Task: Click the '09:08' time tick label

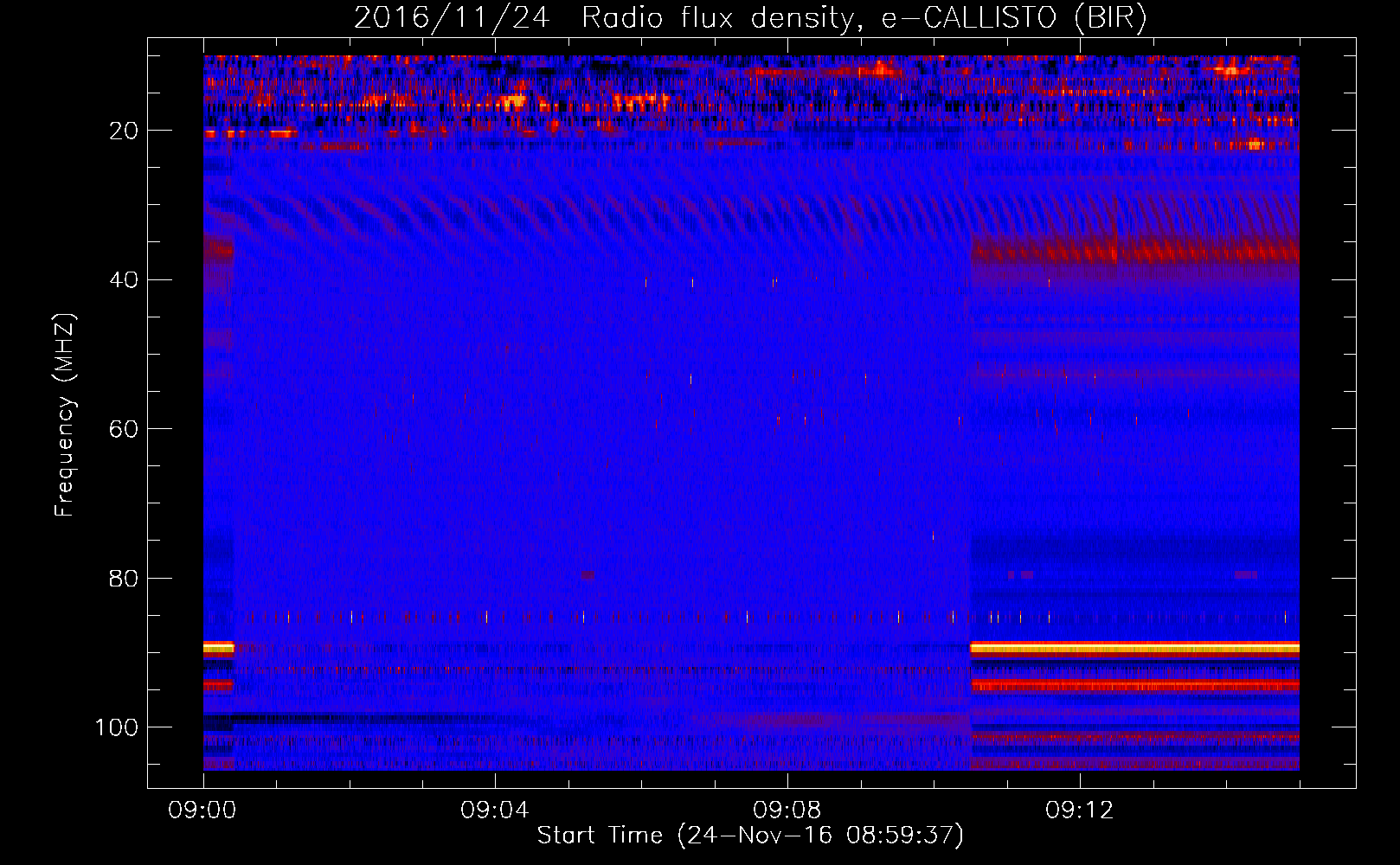Action: tap(787, 811)
